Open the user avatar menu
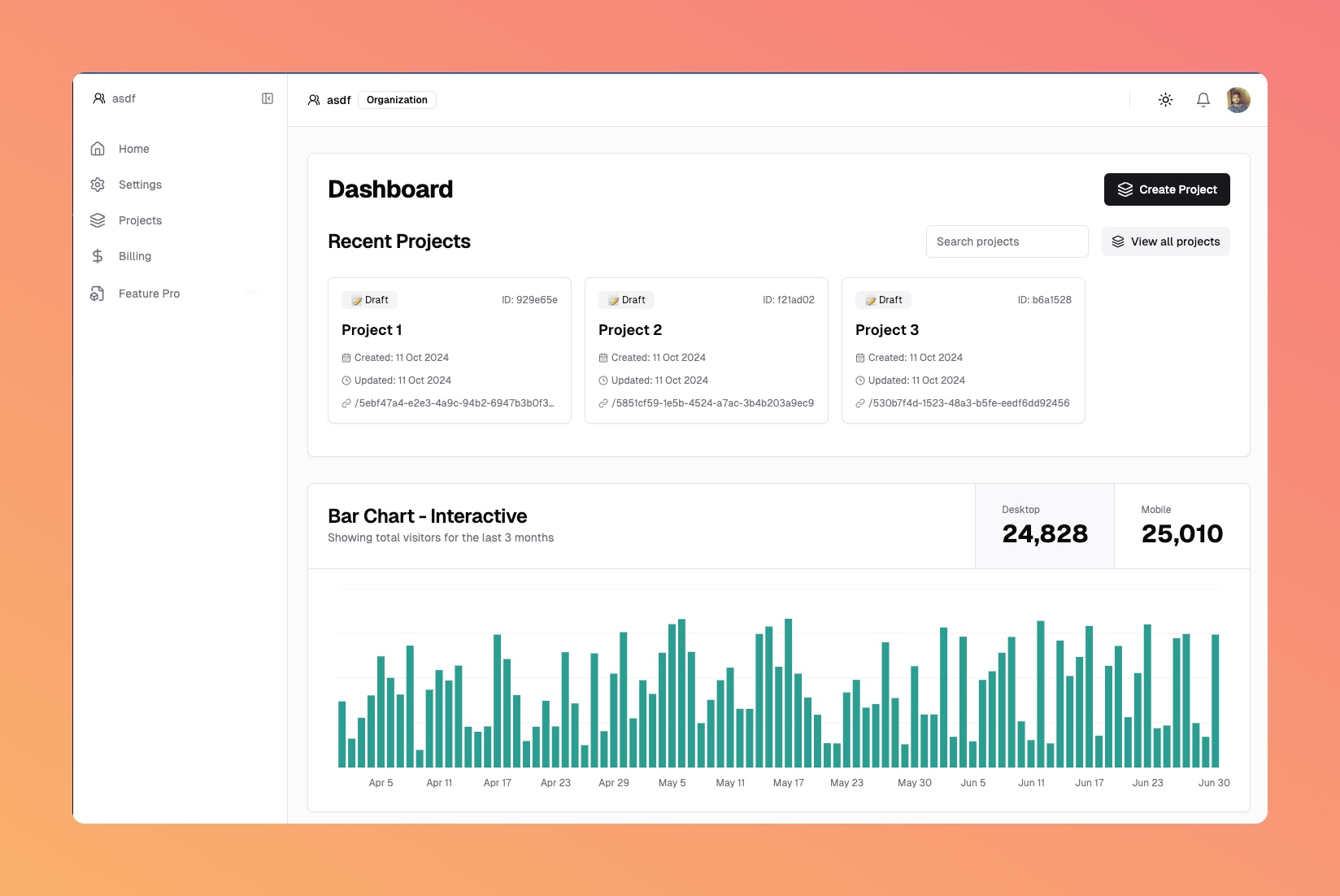The height and width of the screenshot is (896, 1340). click(x=1238, y=100)
